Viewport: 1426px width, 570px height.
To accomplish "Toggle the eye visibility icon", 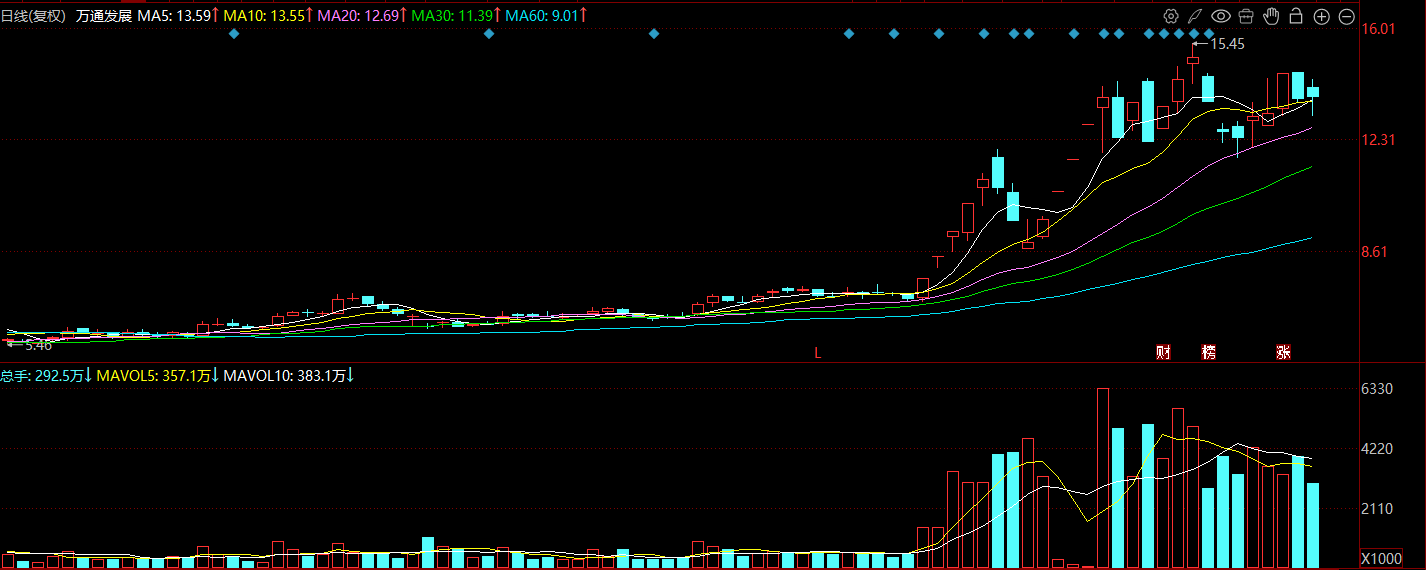I will click(1220, 16).
